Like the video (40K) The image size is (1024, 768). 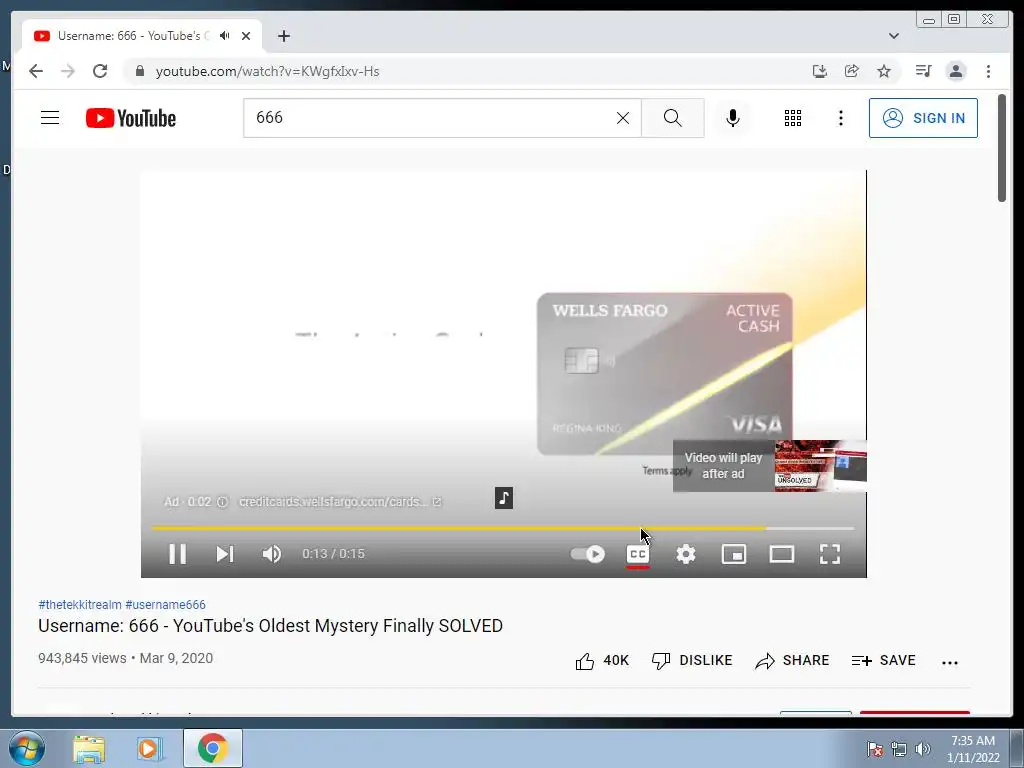(x=602, y=661)
